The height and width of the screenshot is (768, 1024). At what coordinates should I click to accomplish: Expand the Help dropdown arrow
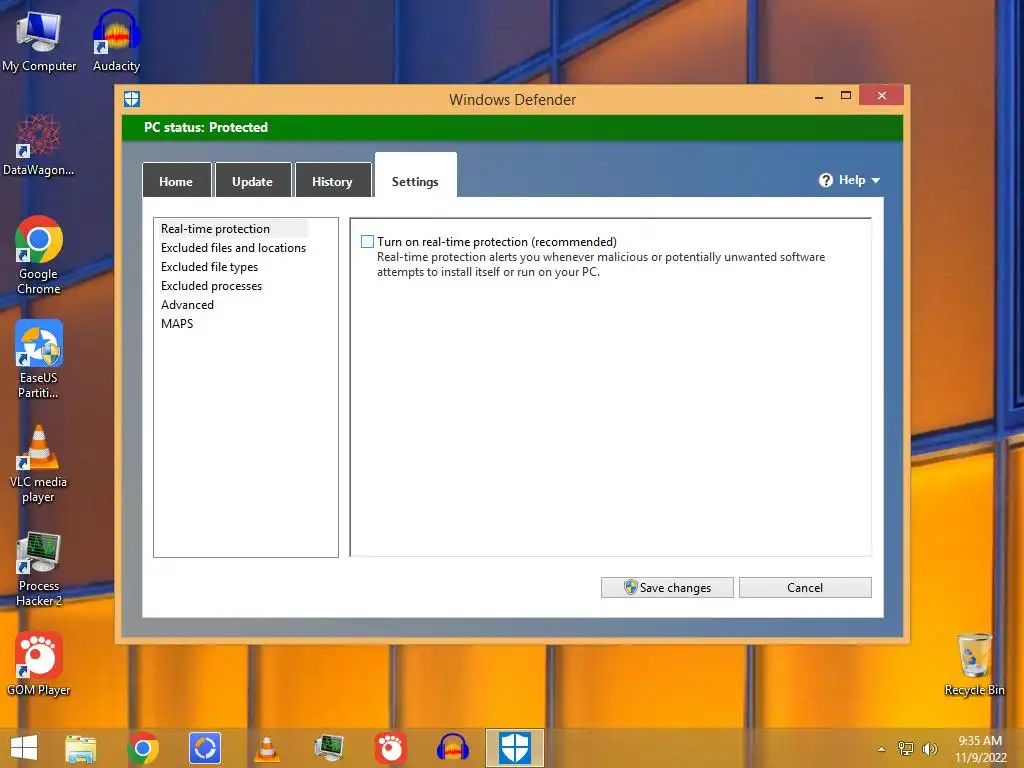(876, 180)
